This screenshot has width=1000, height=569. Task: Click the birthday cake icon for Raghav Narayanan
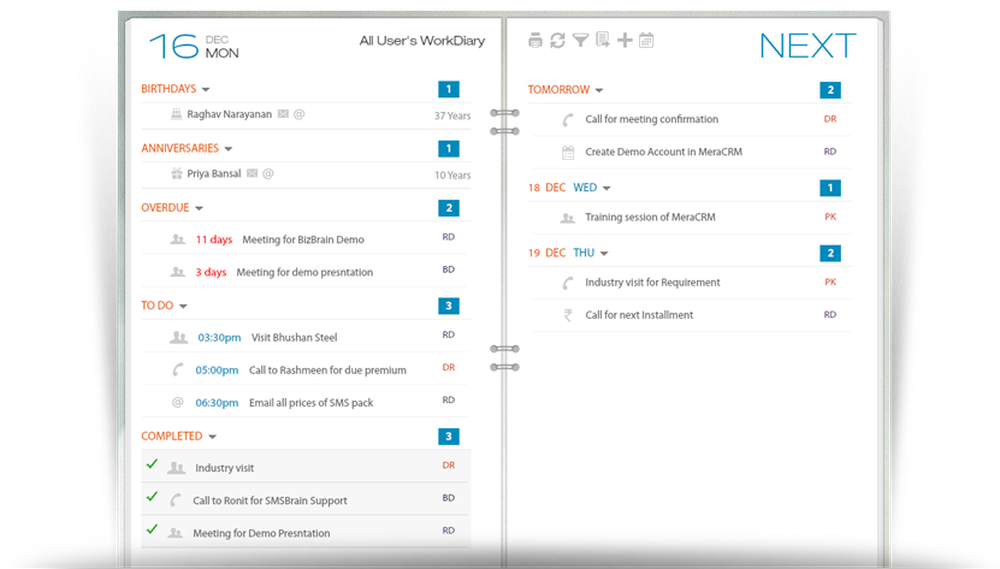coord(177,114)
